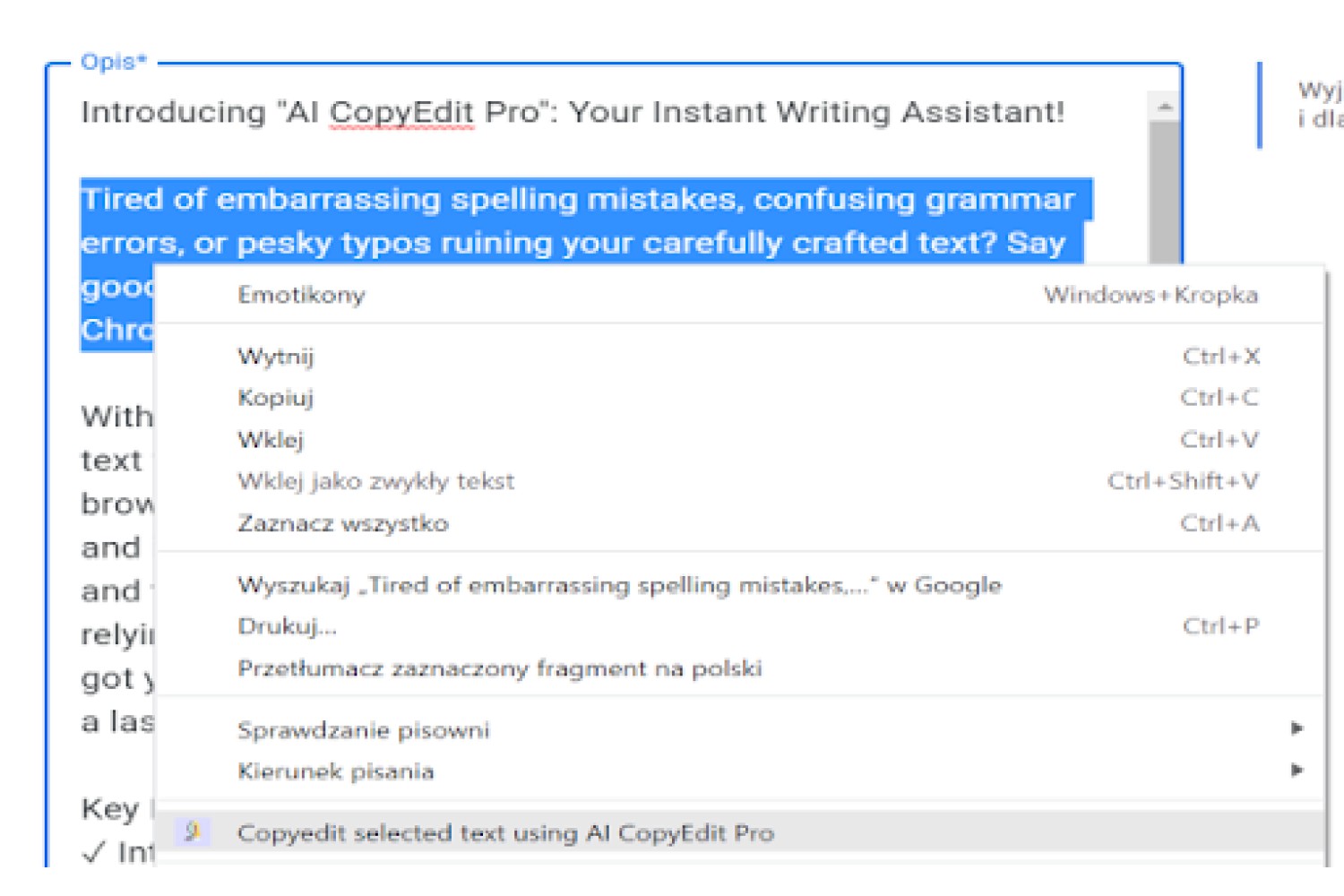Viewport: 1344px width, 896px height.
Task: Open the Drukuj print option
Action: [x=740, y=626]
